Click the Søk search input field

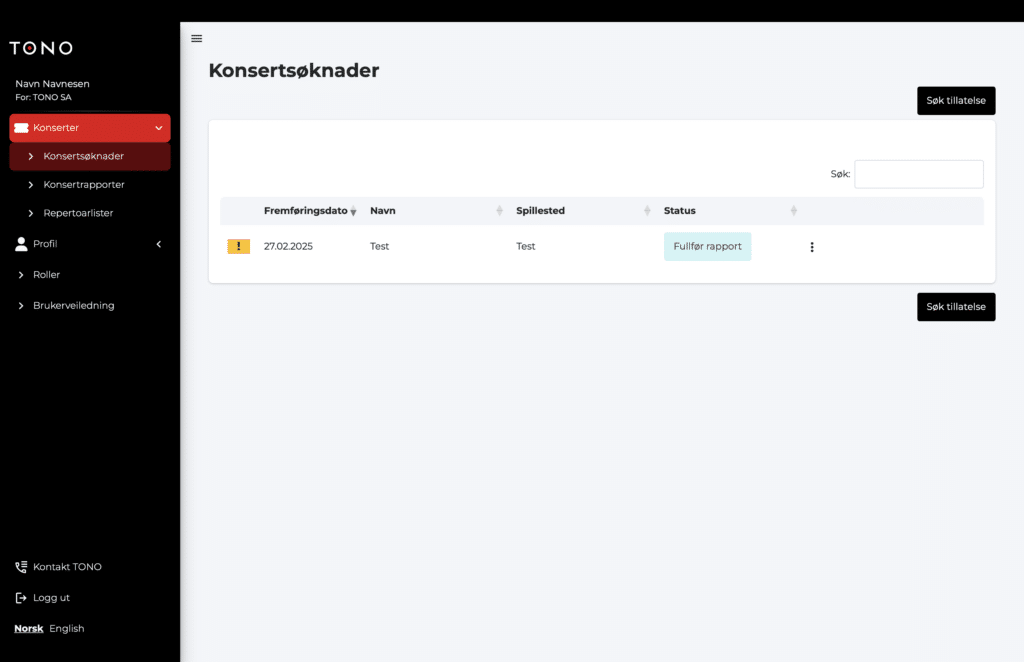tap(919, 174)
